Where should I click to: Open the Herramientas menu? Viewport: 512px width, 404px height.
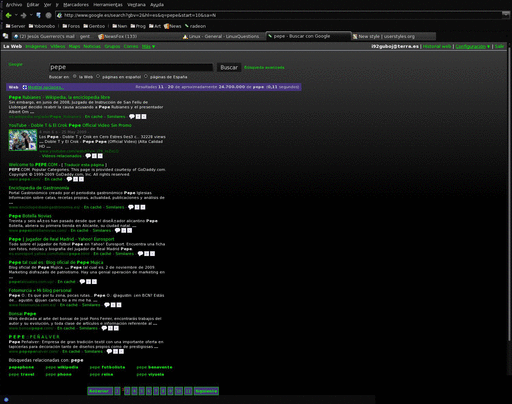[x=108, y=5]
